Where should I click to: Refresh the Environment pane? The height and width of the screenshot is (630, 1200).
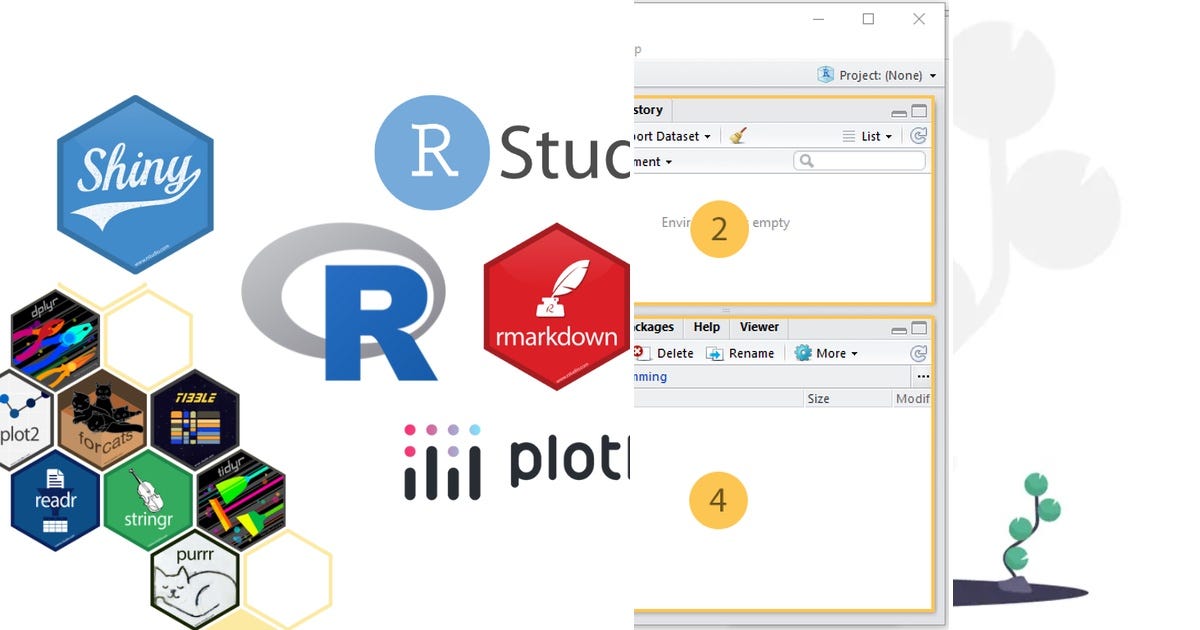tap(919, 135)
